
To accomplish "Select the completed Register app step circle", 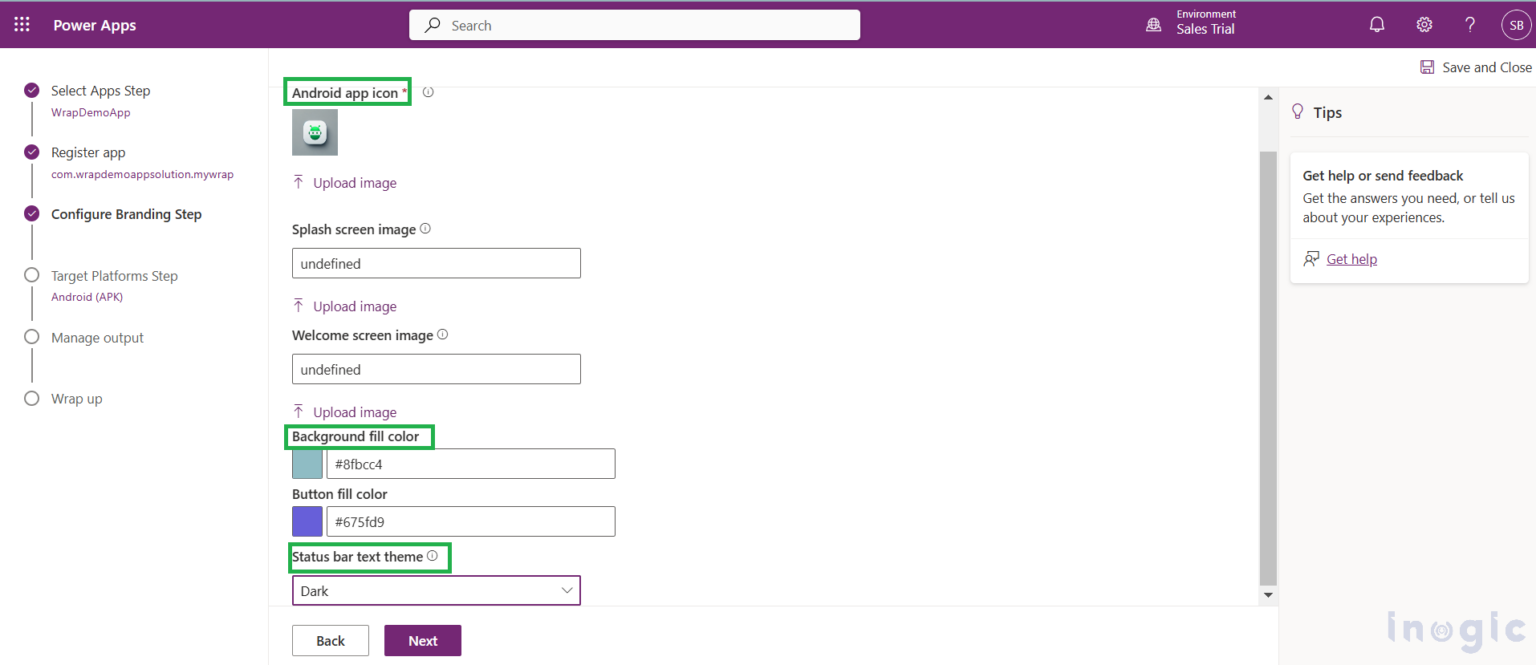I will click(x=31, y=152).
